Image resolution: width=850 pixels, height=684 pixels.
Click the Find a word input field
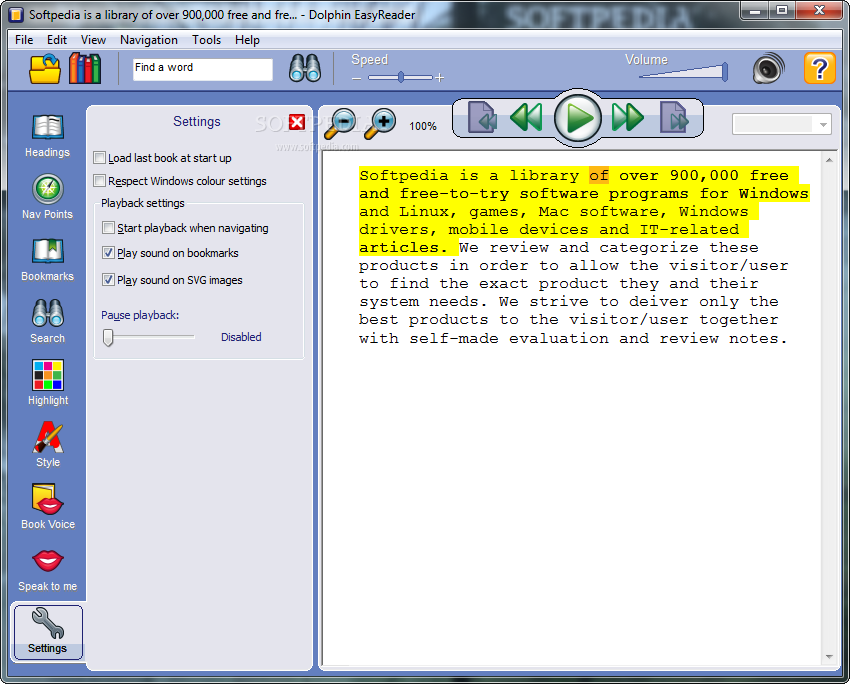[203, 69]
